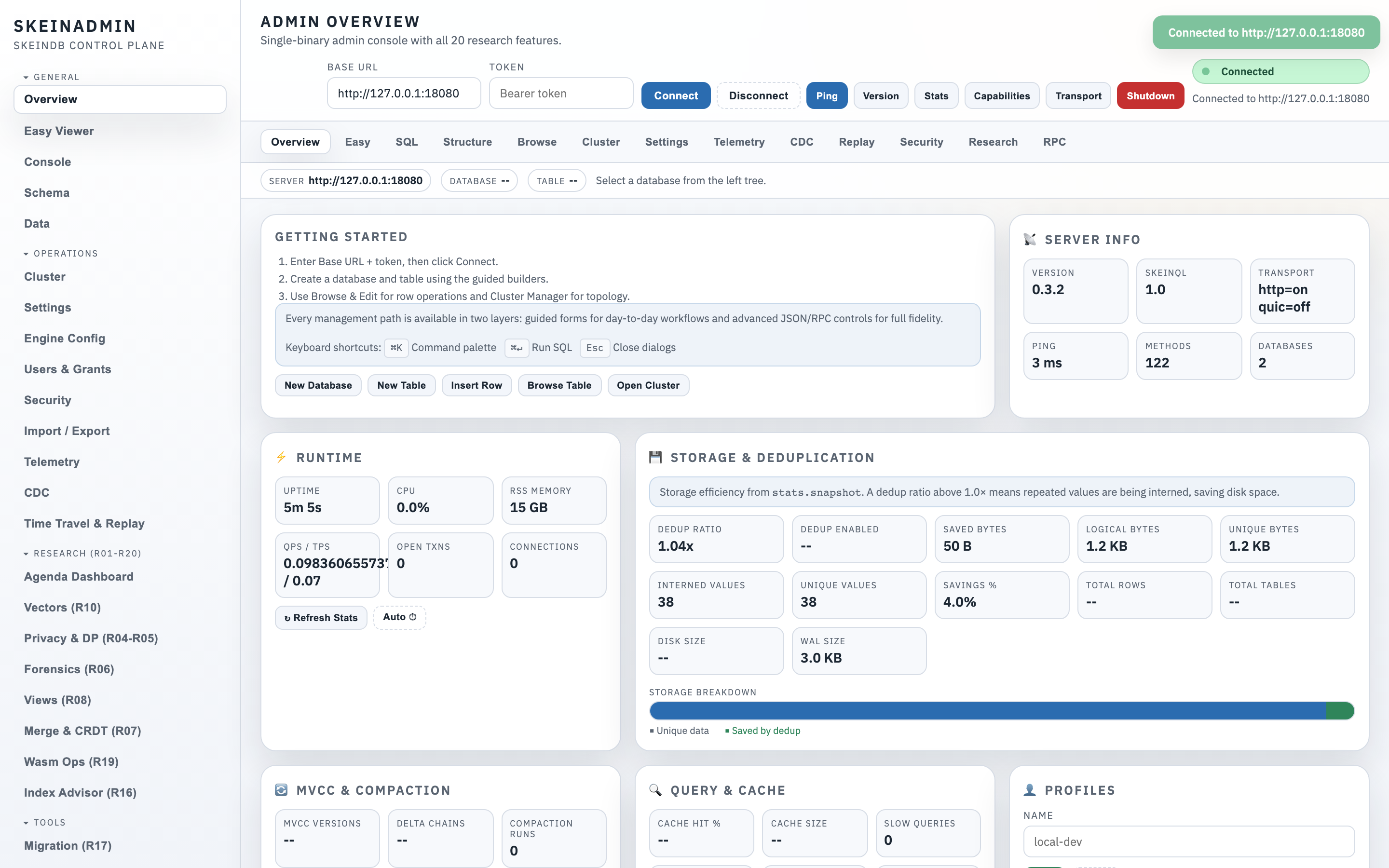Click the Storage Breakdown bar
Viewport: 1389px width, 868px height.
point(1002,711)
